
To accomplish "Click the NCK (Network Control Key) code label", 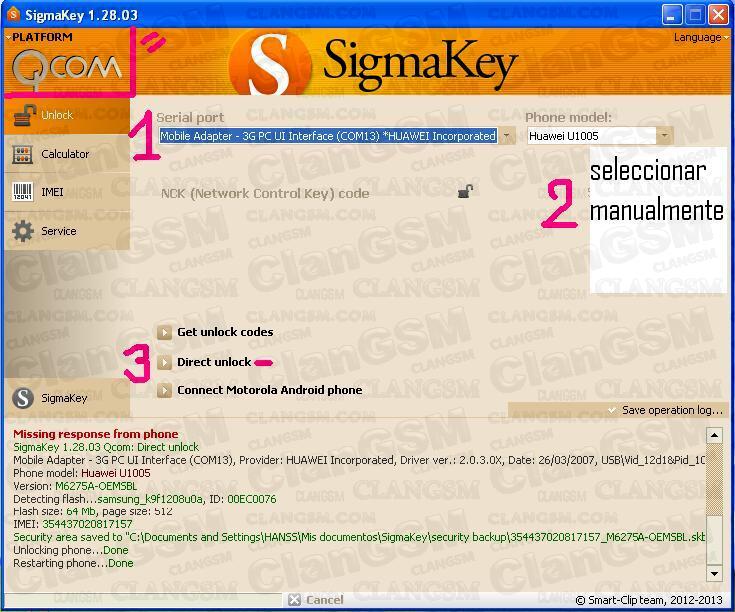I will click(x=265, y=194).
